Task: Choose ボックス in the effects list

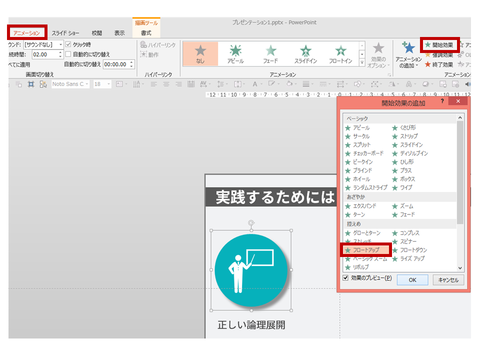Action: tap(404, 179)
